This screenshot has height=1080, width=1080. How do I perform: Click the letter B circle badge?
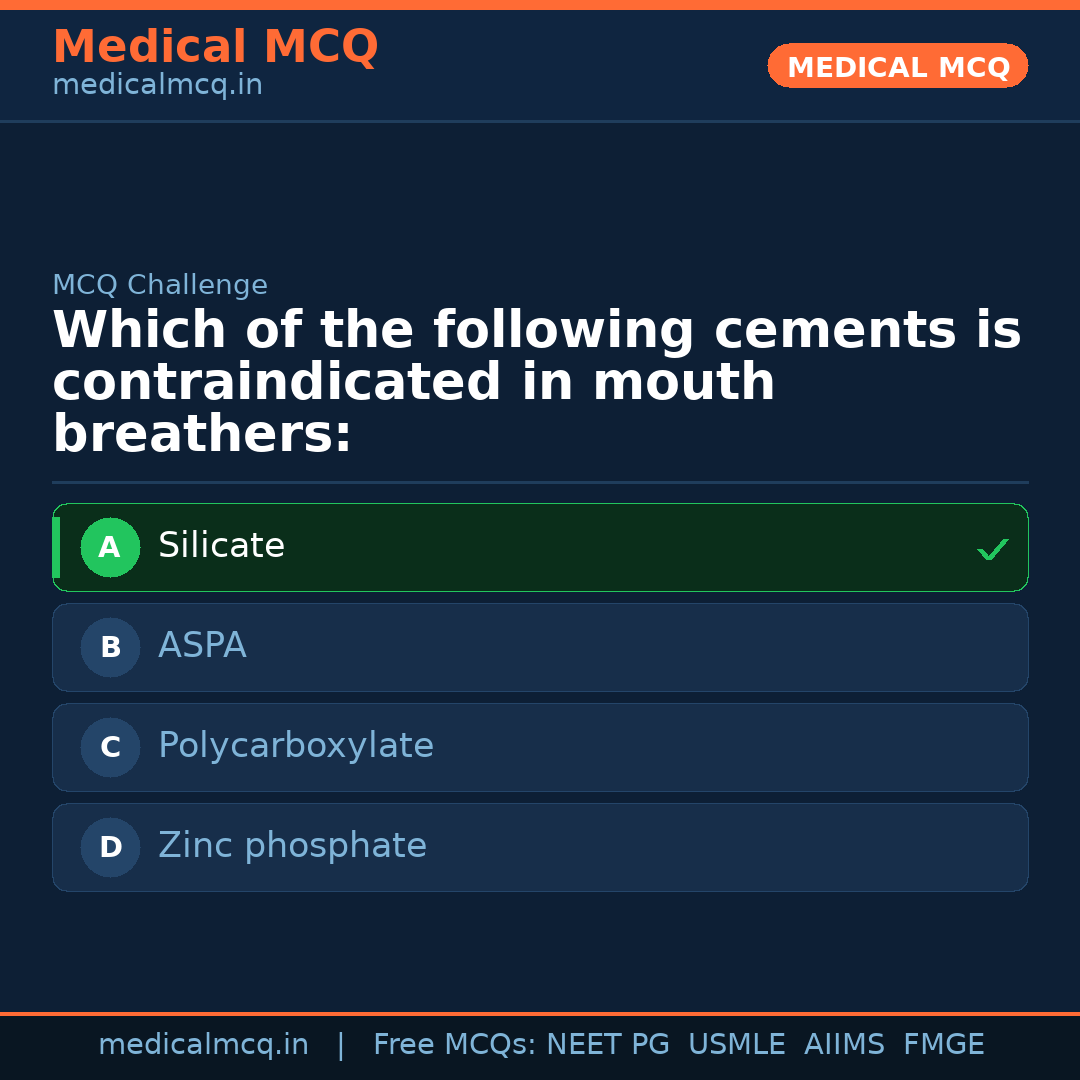click(110, 647)
